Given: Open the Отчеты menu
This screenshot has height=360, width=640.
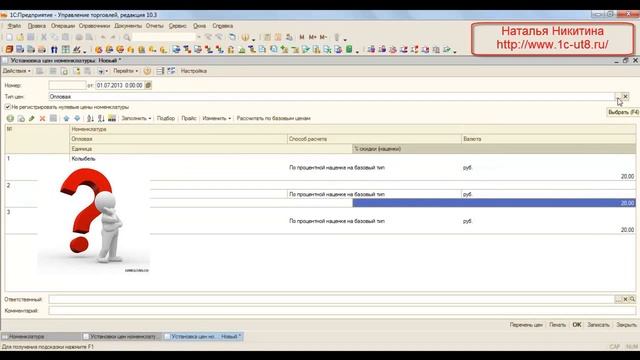Looking at the screenshot, I should [x=155, y=26].
